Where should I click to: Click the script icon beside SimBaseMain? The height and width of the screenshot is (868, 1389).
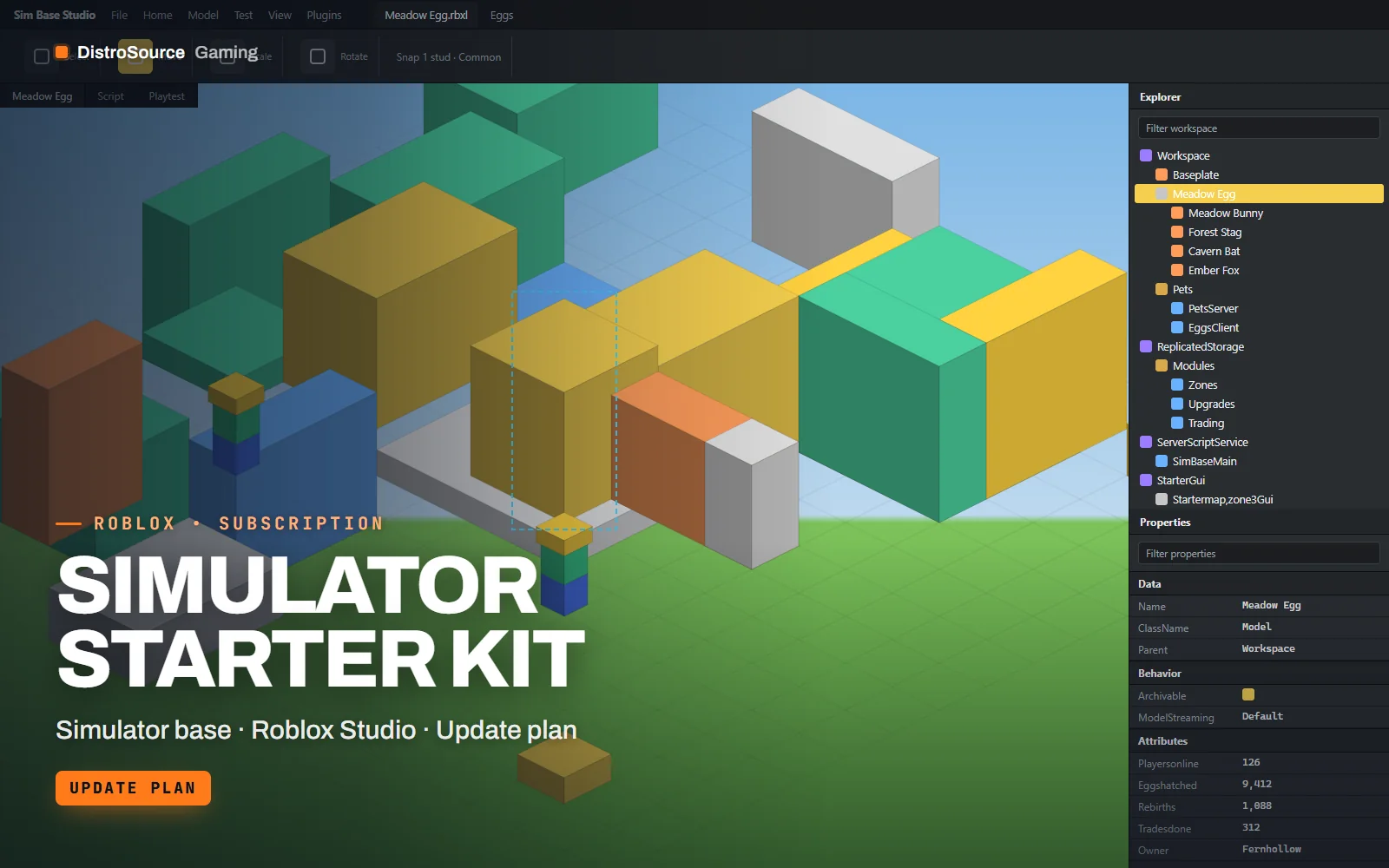pyautogui.click(x=1162, y=461)
